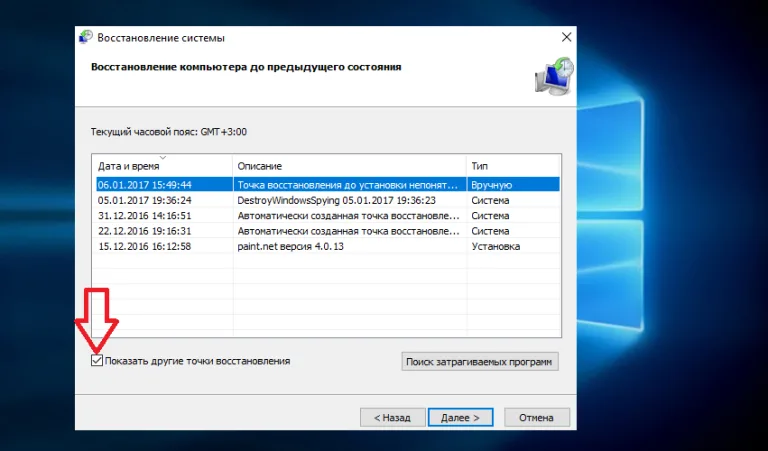Close the System Restore dialog
Screen dimensions: 768x451
(x=566, y=37)
